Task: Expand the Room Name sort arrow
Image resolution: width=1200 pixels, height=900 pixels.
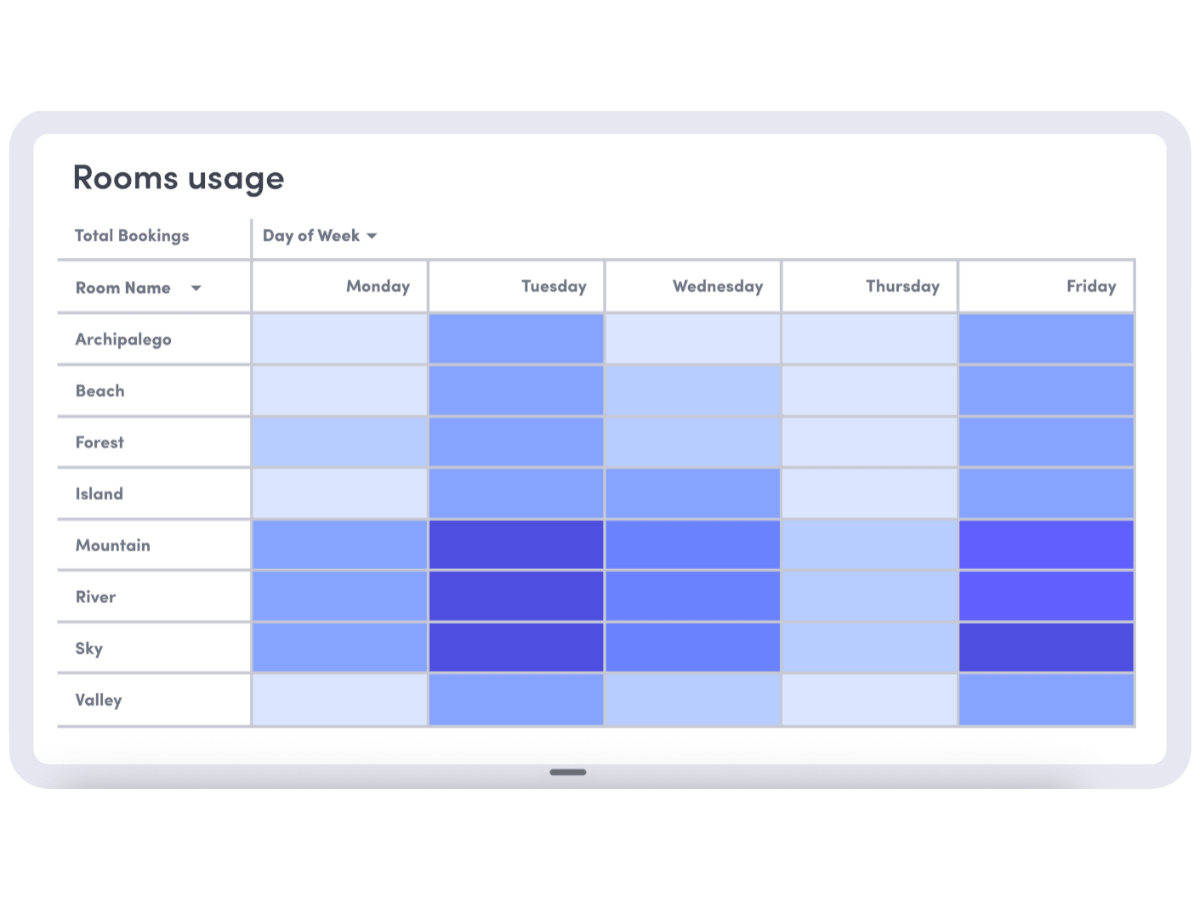Action: coord(196,289)
